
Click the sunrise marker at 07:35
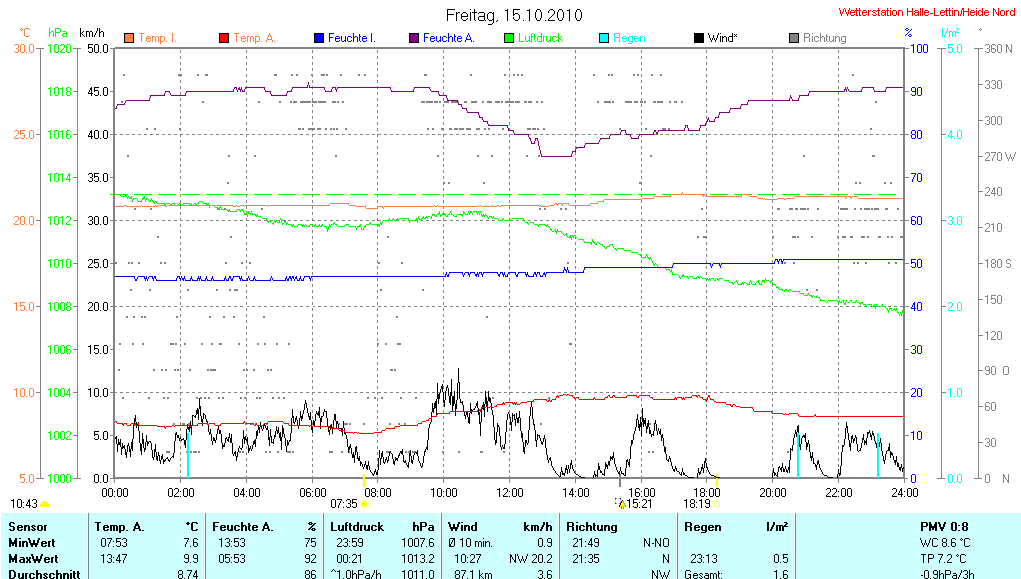click(x=364, y=503)
